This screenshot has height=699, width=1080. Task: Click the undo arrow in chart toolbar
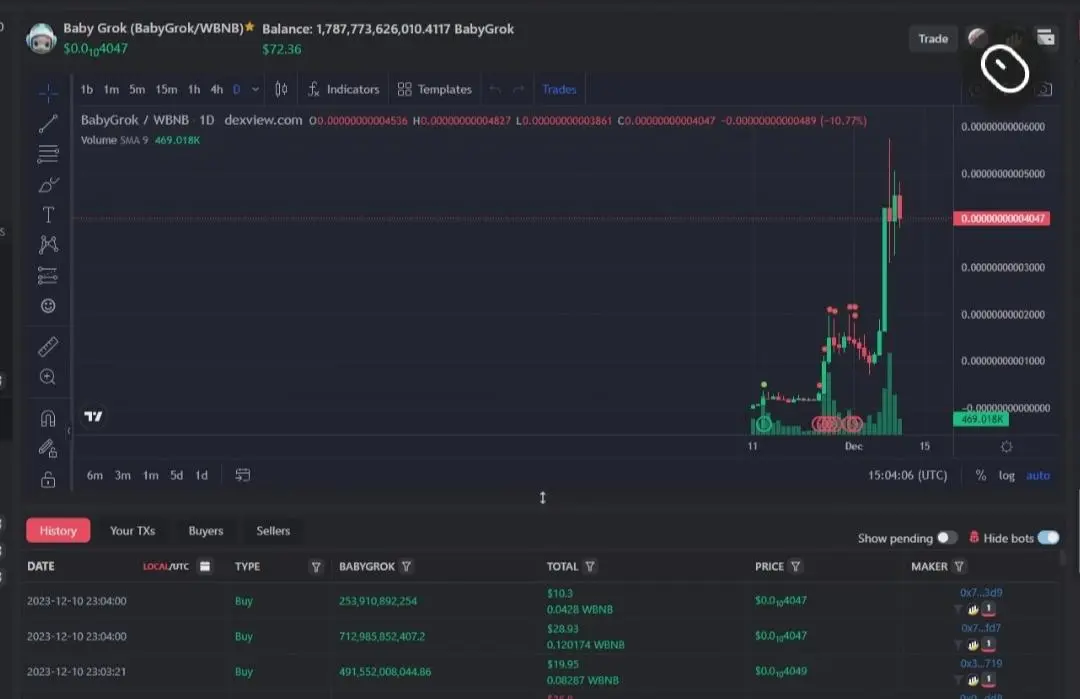pos(495,89)
